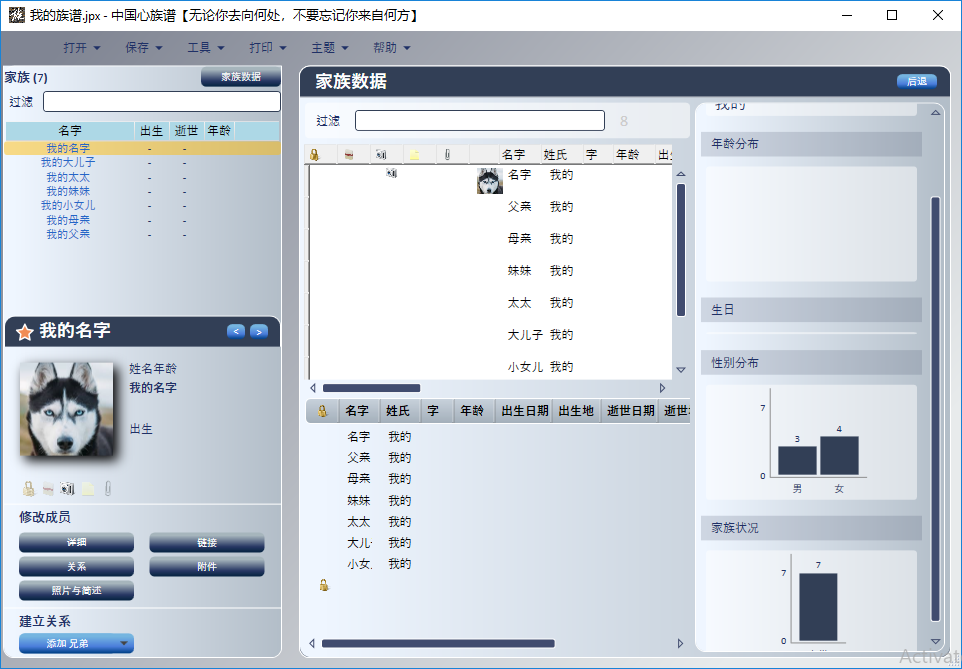Click the camera icon under member photo
Image resolution: width=962 pixels, height=669 pixels.
[x=67, y=489]
